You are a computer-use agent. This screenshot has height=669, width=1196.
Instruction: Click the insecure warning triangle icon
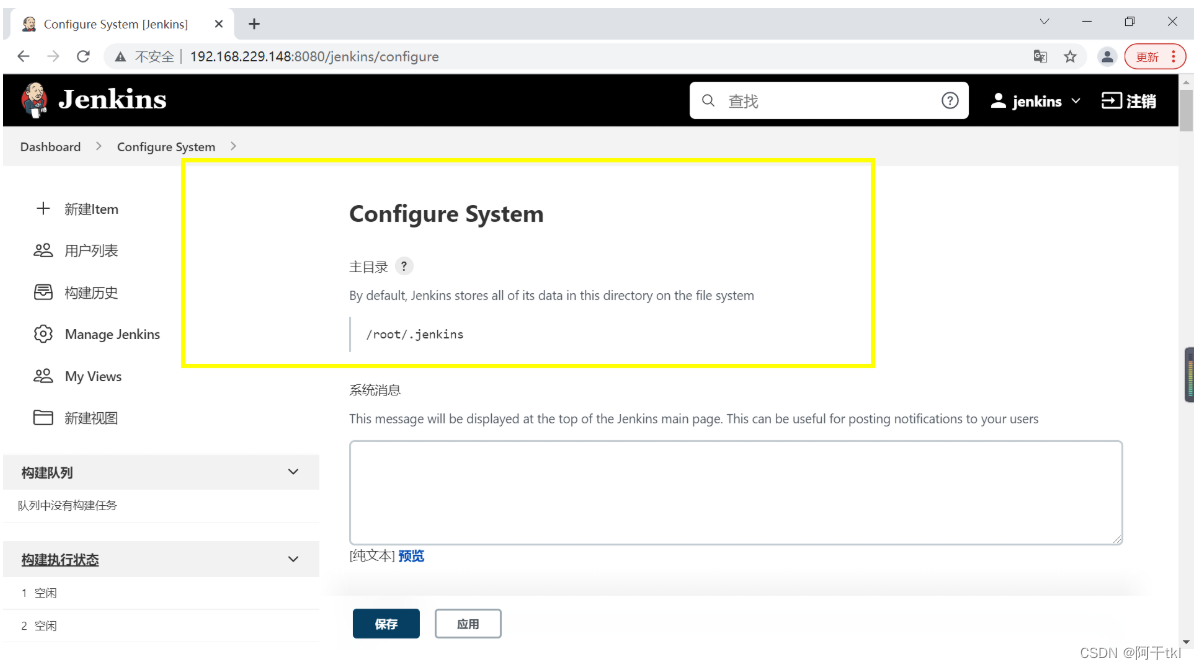coord(121,56)
